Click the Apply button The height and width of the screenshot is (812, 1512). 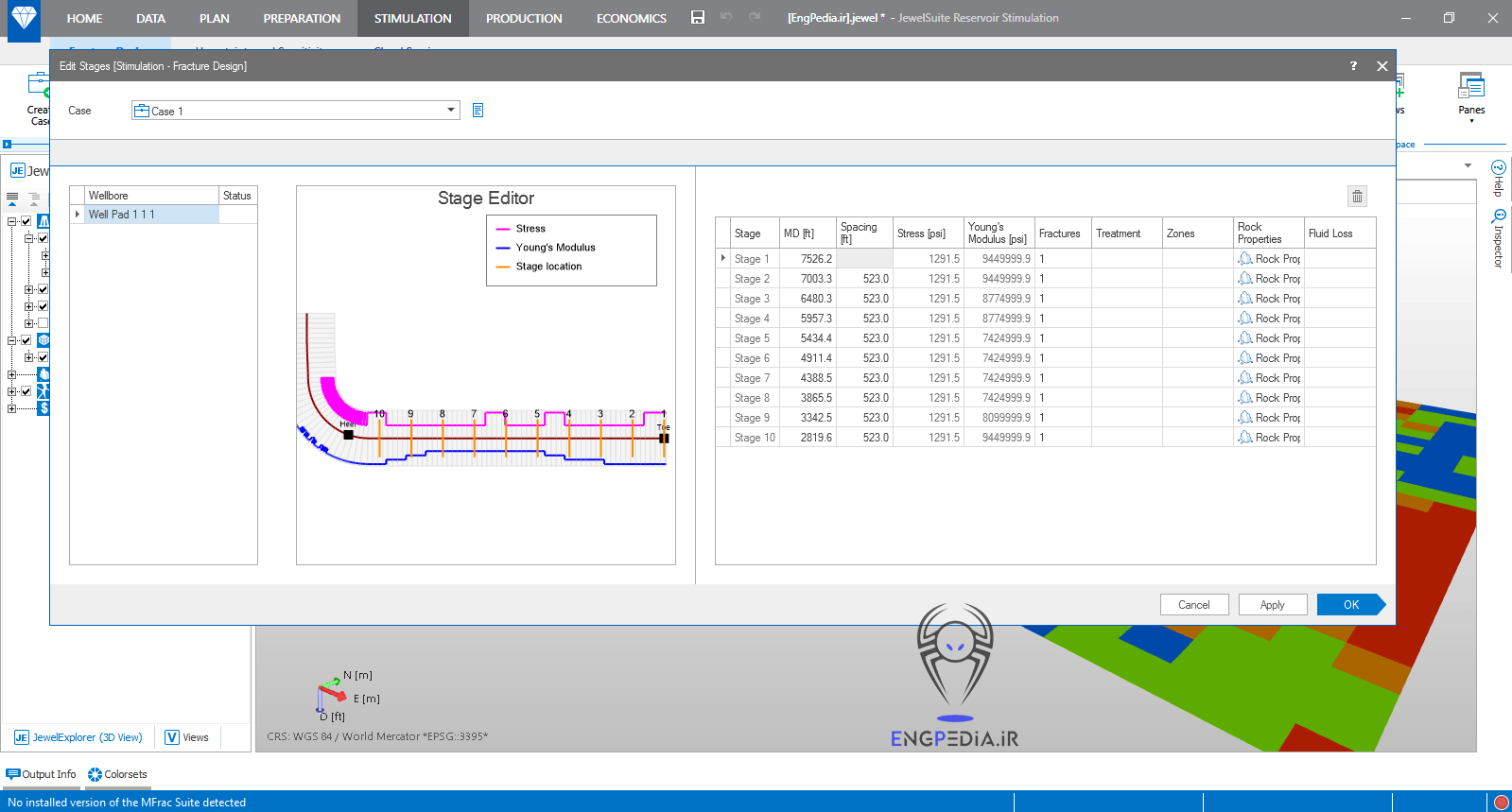tap(1272, 605)
